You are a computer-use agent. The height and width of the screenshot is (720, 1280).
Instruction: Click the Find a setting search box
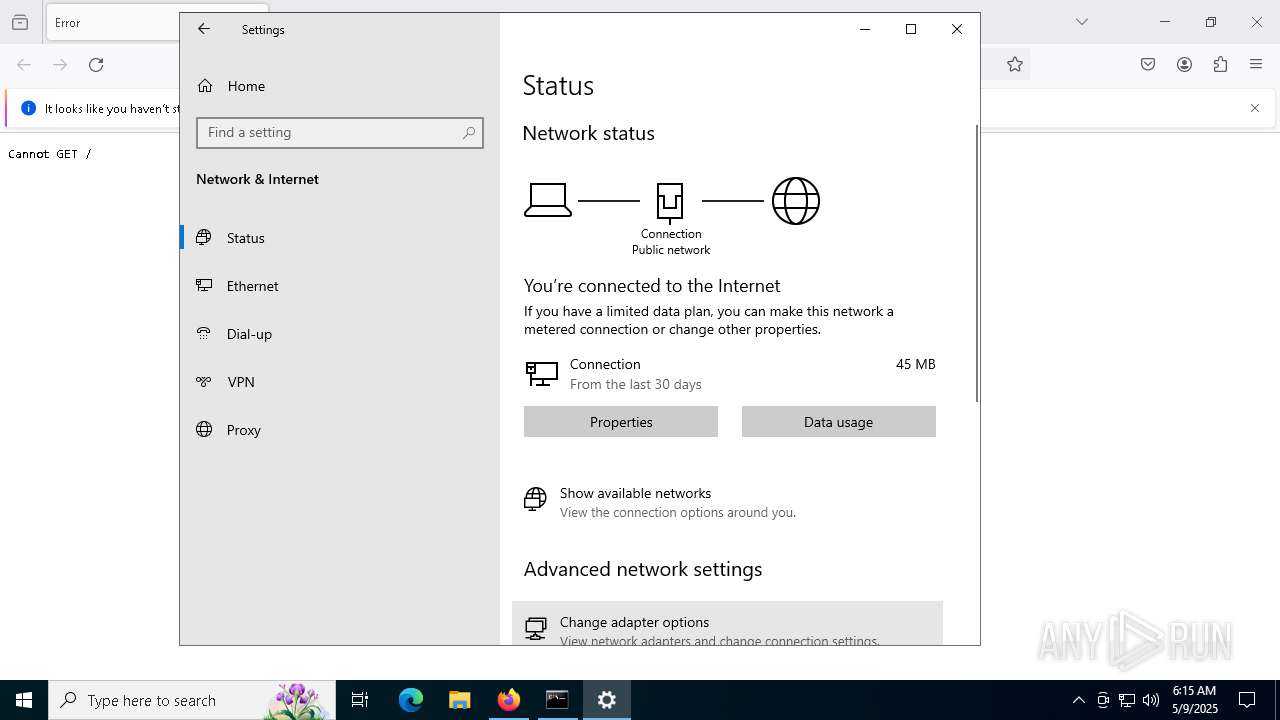click(340, 133)
